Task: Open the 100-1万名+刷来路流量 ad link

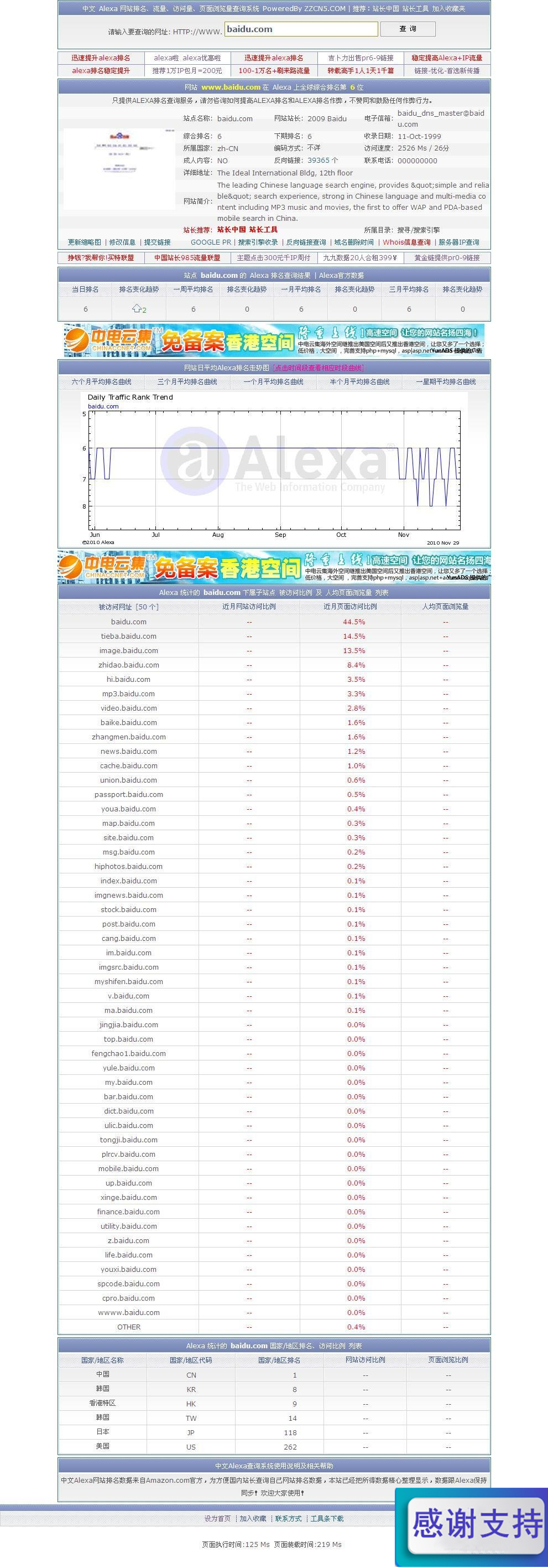Action: point(274,71)
